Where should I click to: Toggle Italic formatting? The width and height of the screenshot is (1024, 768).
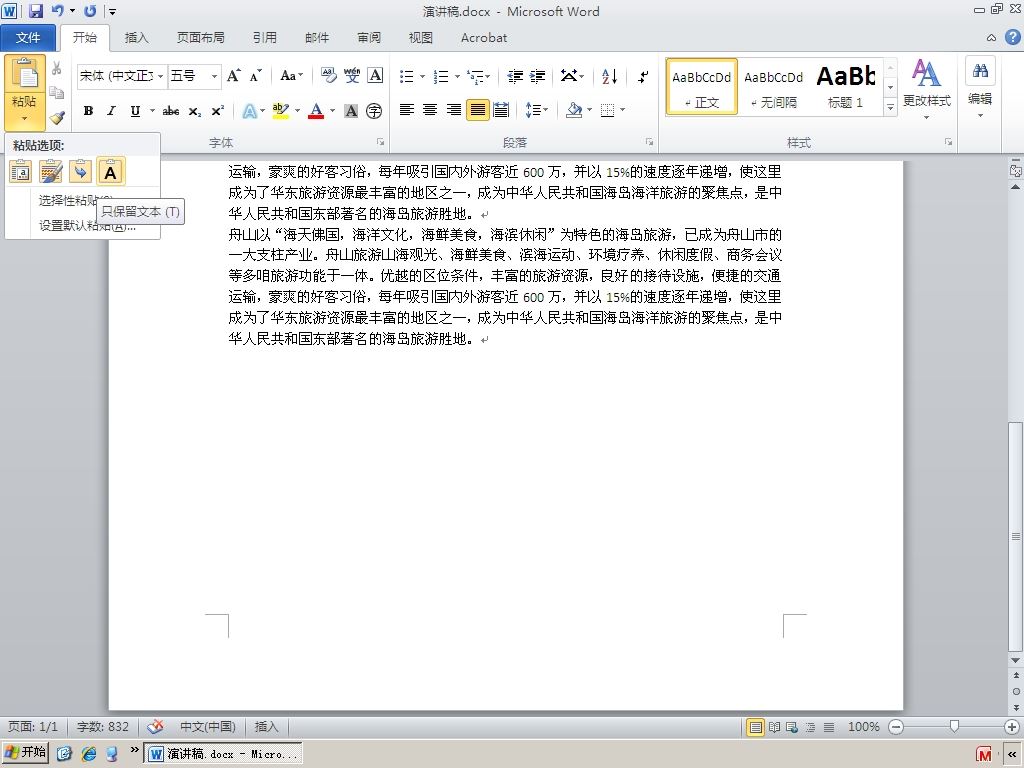[111, 111]
